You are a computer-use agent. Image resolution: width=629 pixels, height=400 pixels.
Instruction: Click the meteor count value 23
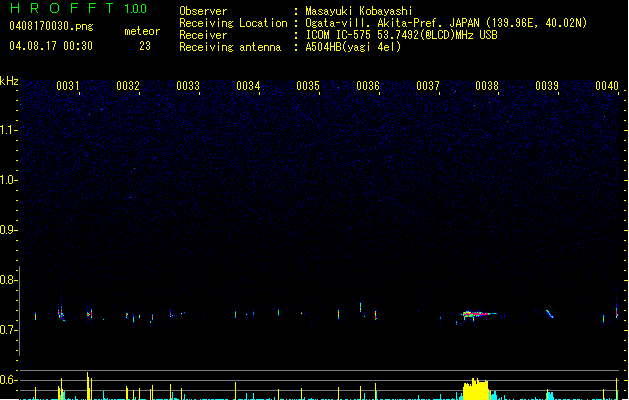click(145, 46)
